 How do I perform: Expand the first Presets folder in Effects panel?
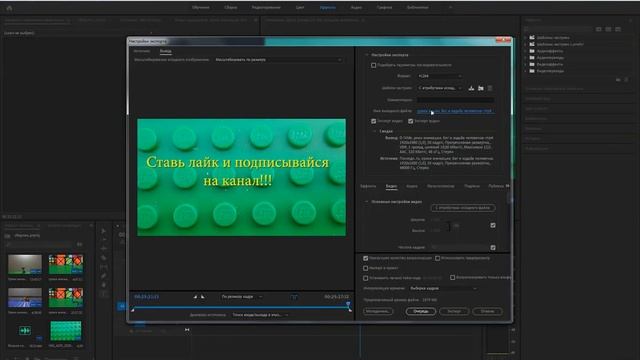[x=526, y=38]
